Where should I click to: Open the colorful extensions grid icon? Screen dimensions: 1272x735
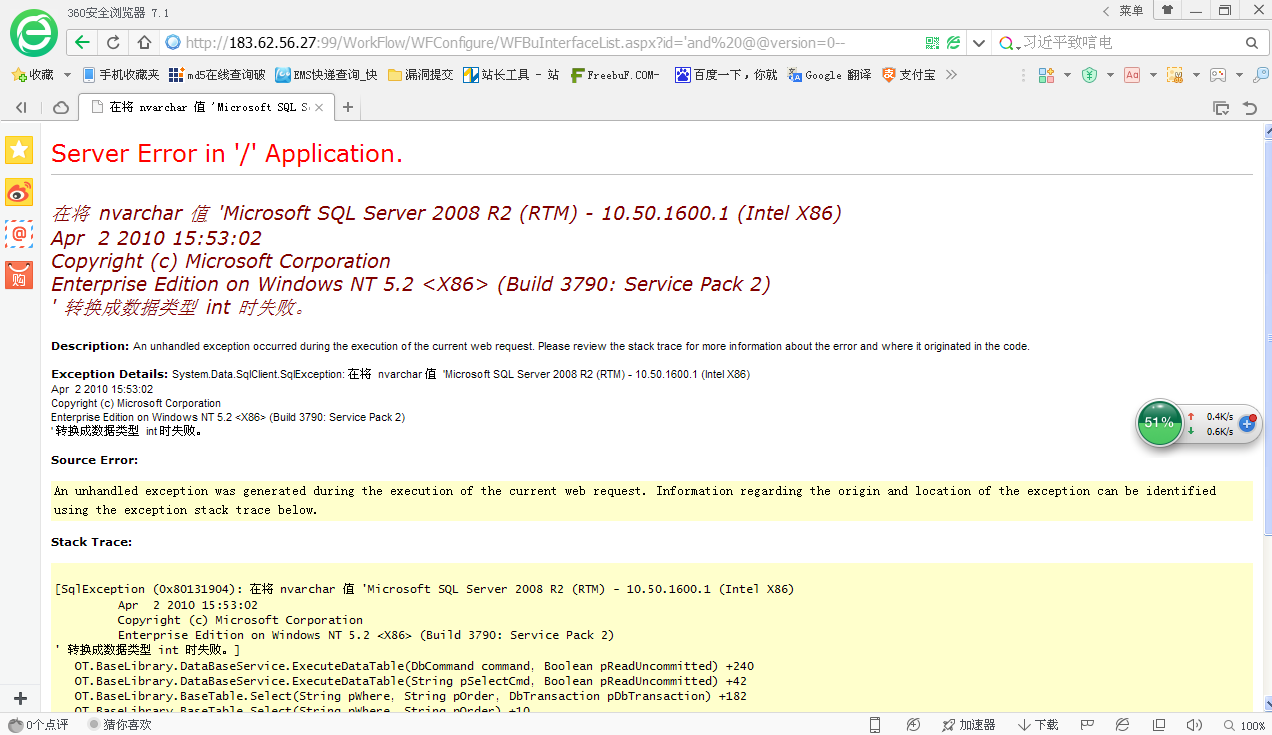pyautogui.click(x=1047, y=75)
